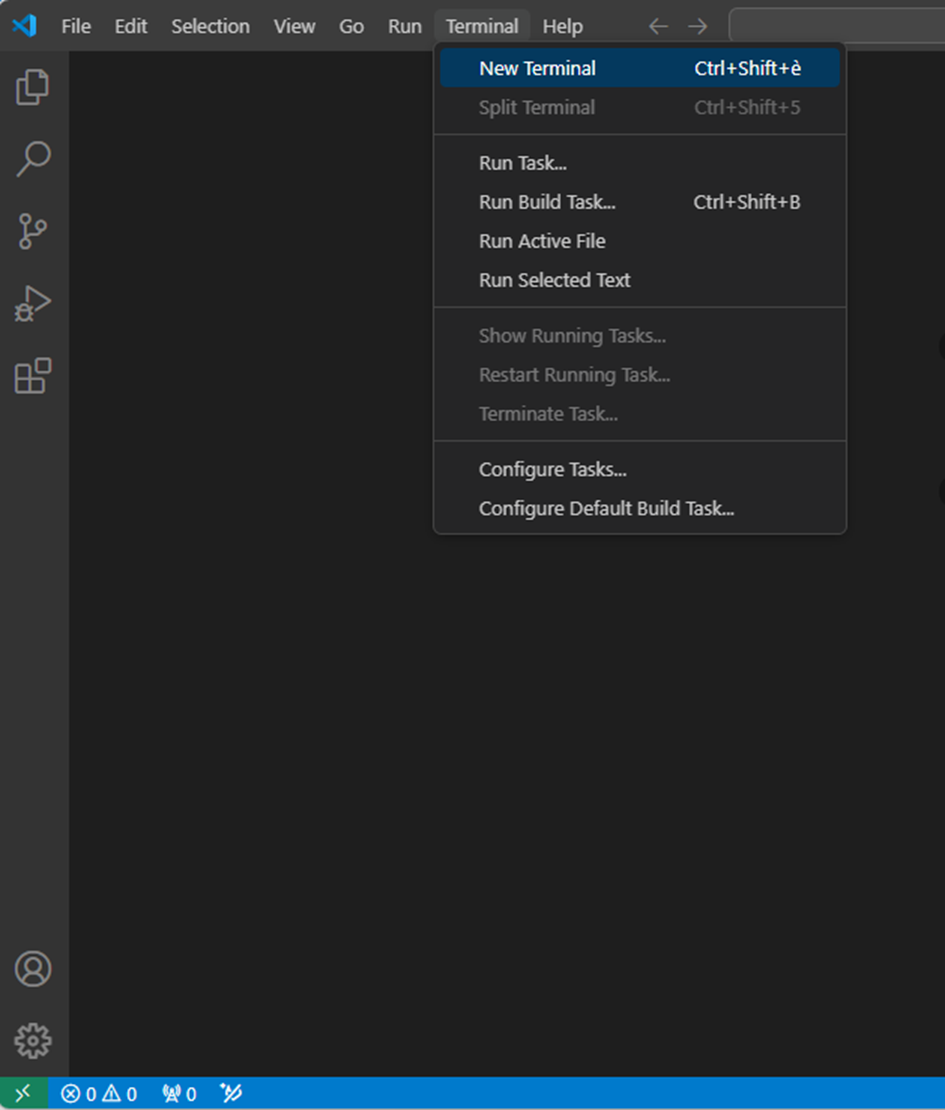The width and height of the screenshot is (945, 1110).
Task: Open the Source Control view
Action: [x=33, y=232]
